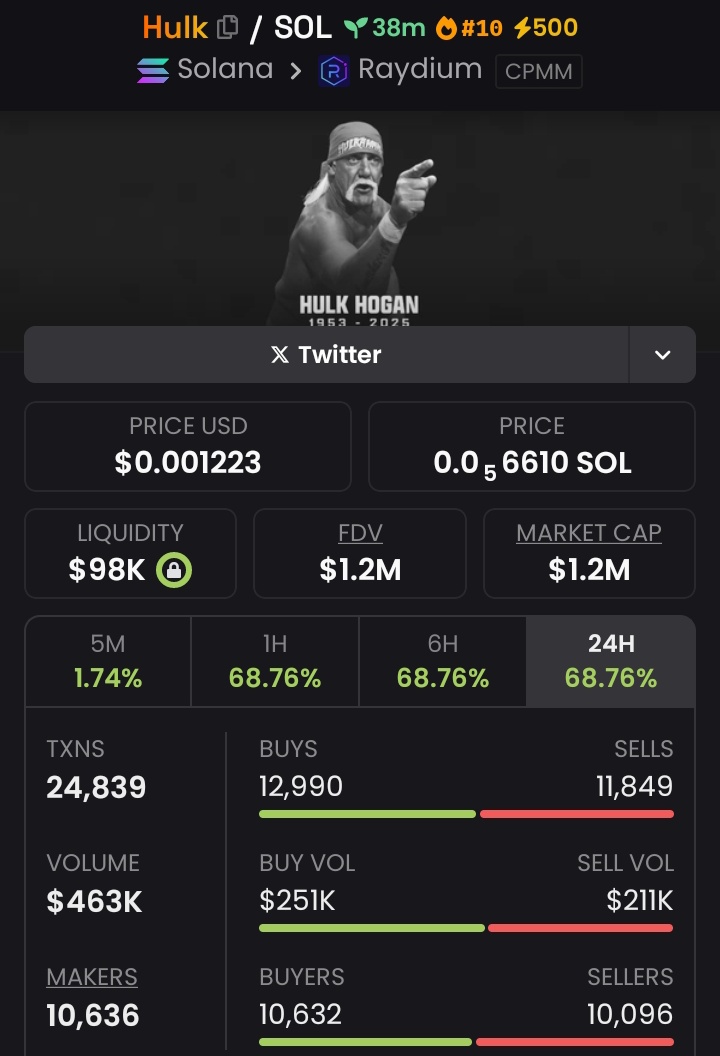The height and width of the screenshot is (1056, 720).
Task: Click the buys versus sells ratio bar
Action: coord(466,814)
